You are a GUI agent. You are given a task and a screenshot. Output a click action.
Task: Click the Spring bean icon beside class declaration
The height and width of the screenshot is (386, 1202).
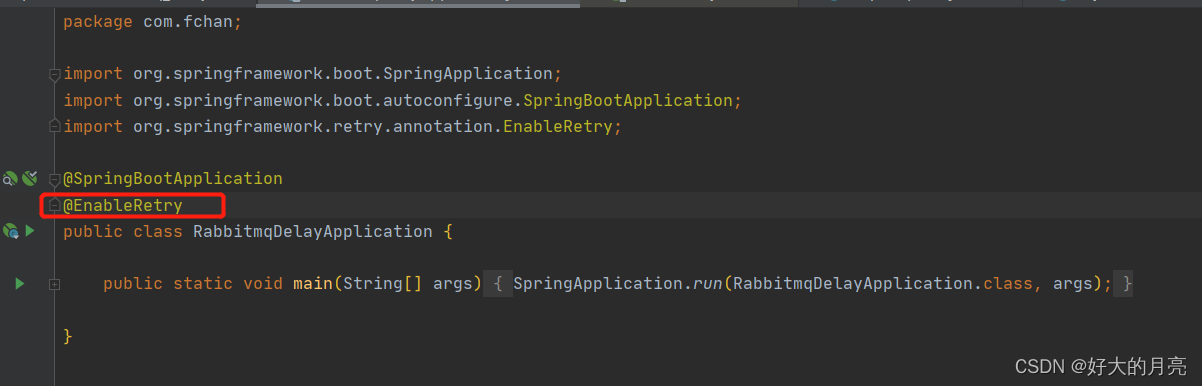click(x=10, y=231)
